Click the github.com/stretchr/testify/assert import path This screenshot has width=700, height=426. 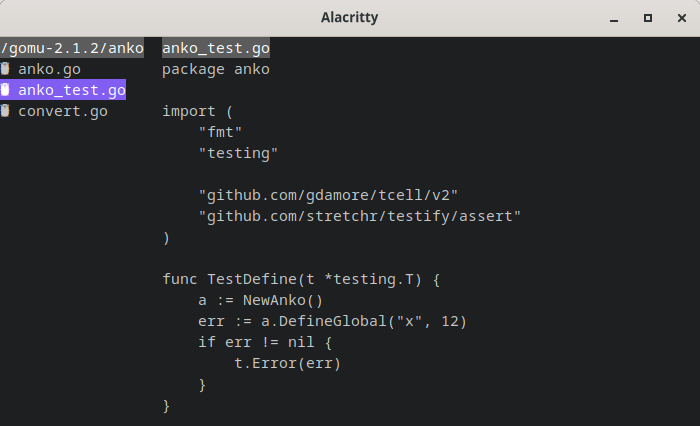(359, 216)
